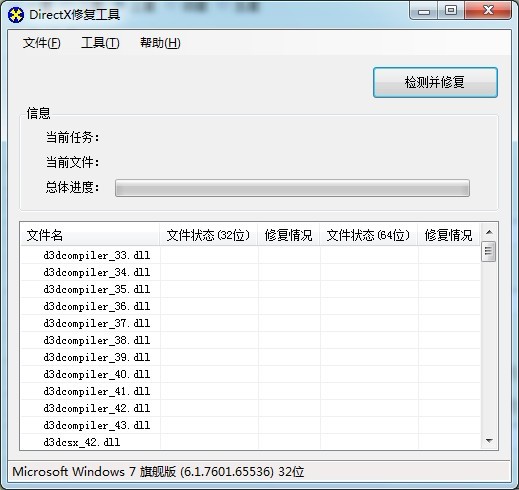Select the d3dcsx_42.dll row
Image resolution: width=519 pixels, height=490 pixels.
250,442
